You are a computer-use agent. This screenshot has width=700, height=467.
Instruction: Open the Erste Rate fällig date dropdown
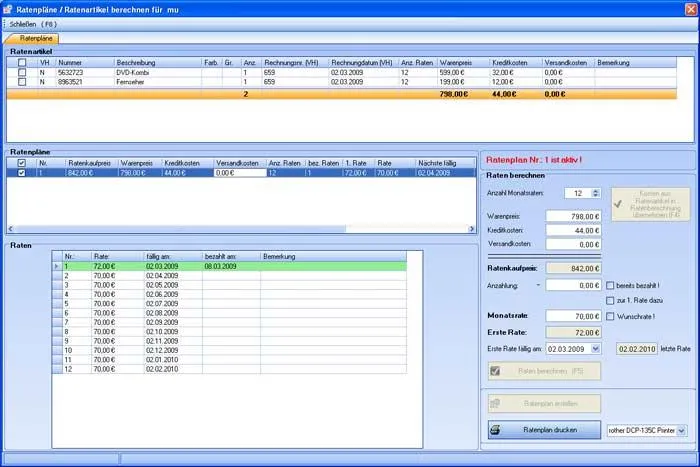point(596,349)
